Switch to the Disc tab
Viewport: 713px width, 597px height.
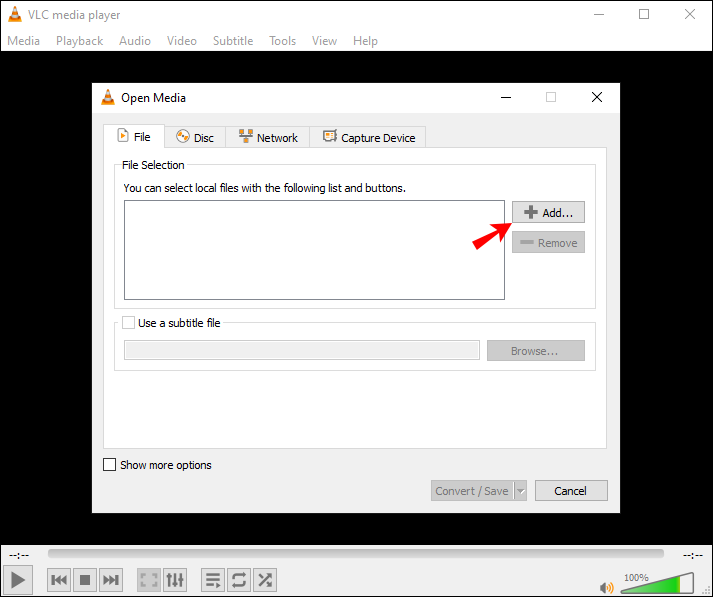pos(195,137)
